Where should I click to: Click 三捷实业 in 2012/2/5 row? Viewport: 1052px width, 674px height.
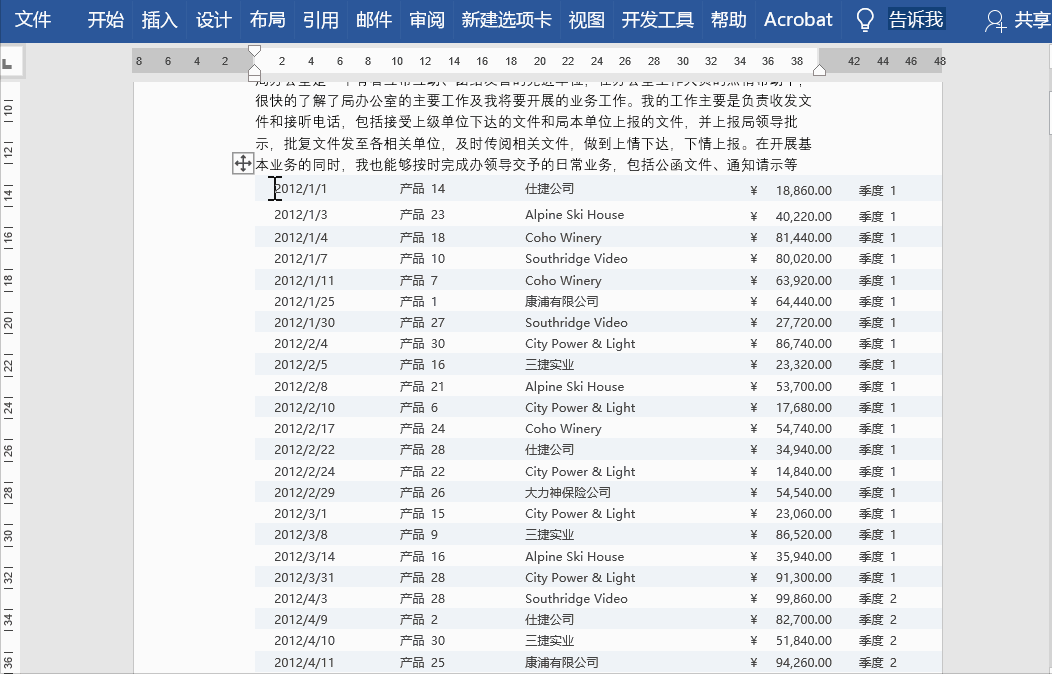point(549,365)
